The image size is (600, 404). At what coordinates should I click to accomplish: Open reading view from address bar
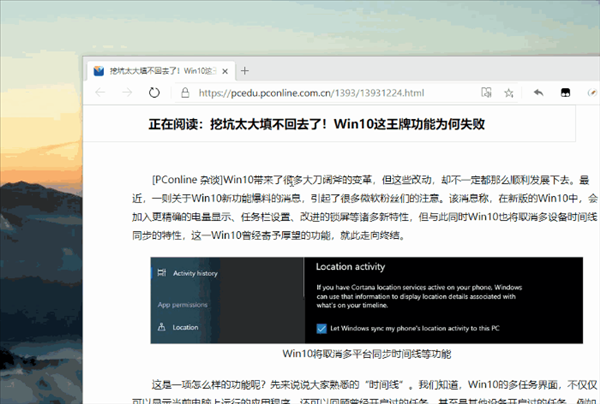click(x=485, y=93)
